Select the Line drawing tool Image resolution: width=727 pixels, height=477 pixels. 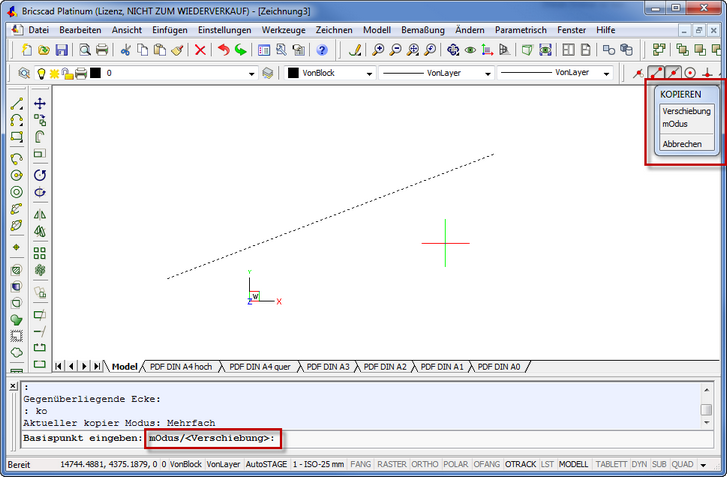(x=16, y=103)
